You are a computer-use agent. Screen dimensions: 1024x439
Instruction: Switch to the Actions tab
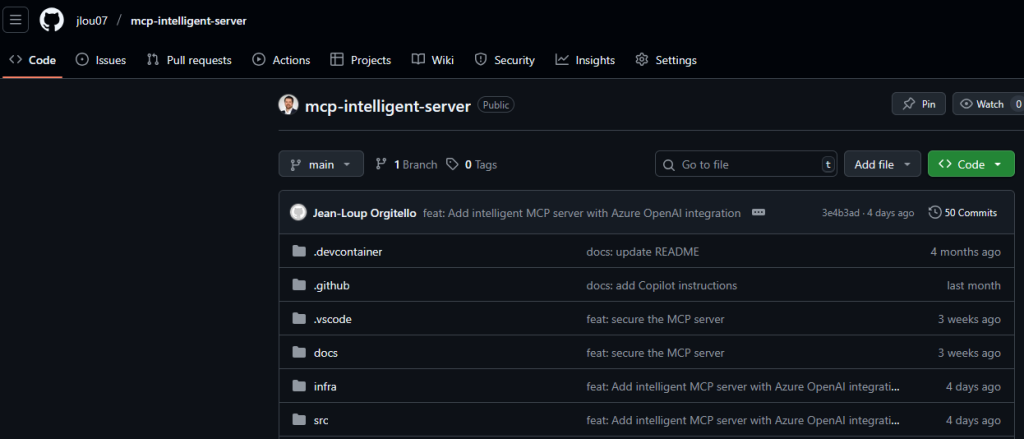coord(281,60)
